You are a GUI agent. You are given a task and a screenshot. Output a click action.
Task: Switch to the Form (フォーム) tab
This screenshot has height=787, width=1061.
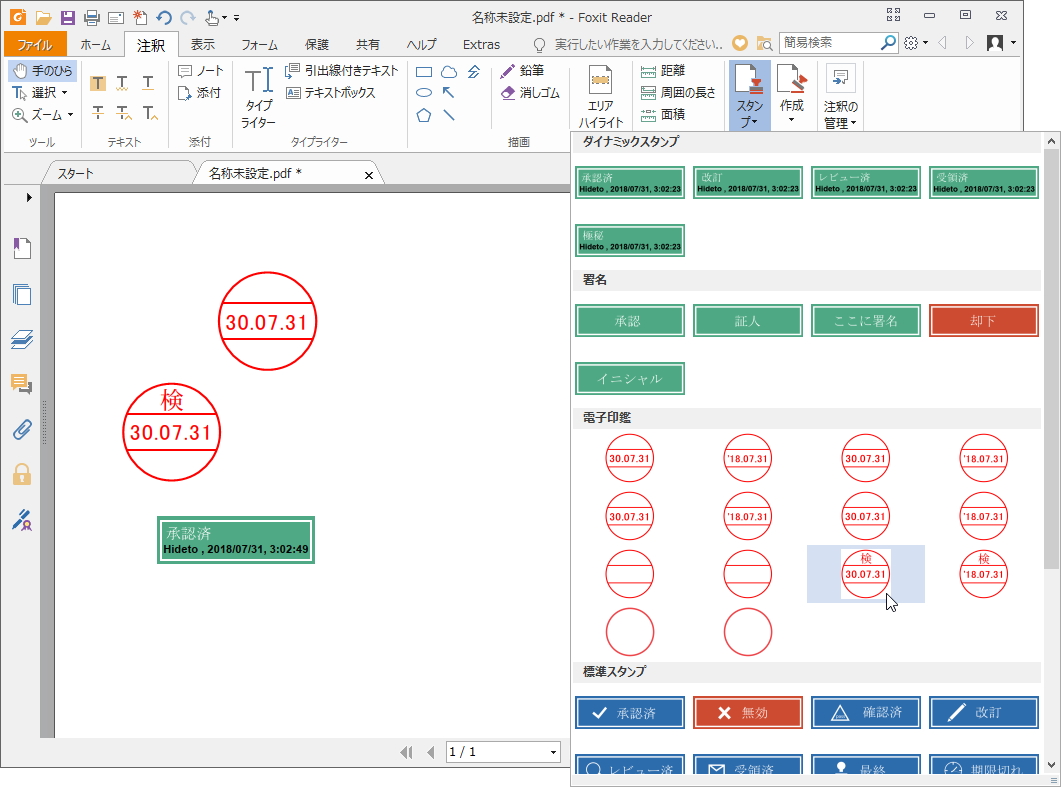tap(259, 45)
